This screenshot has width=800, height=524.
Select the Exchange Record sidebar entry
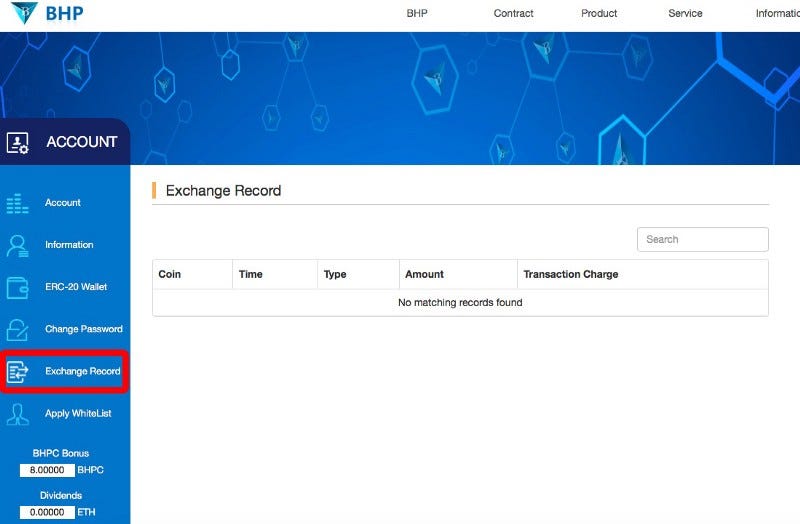click(83, 371)
